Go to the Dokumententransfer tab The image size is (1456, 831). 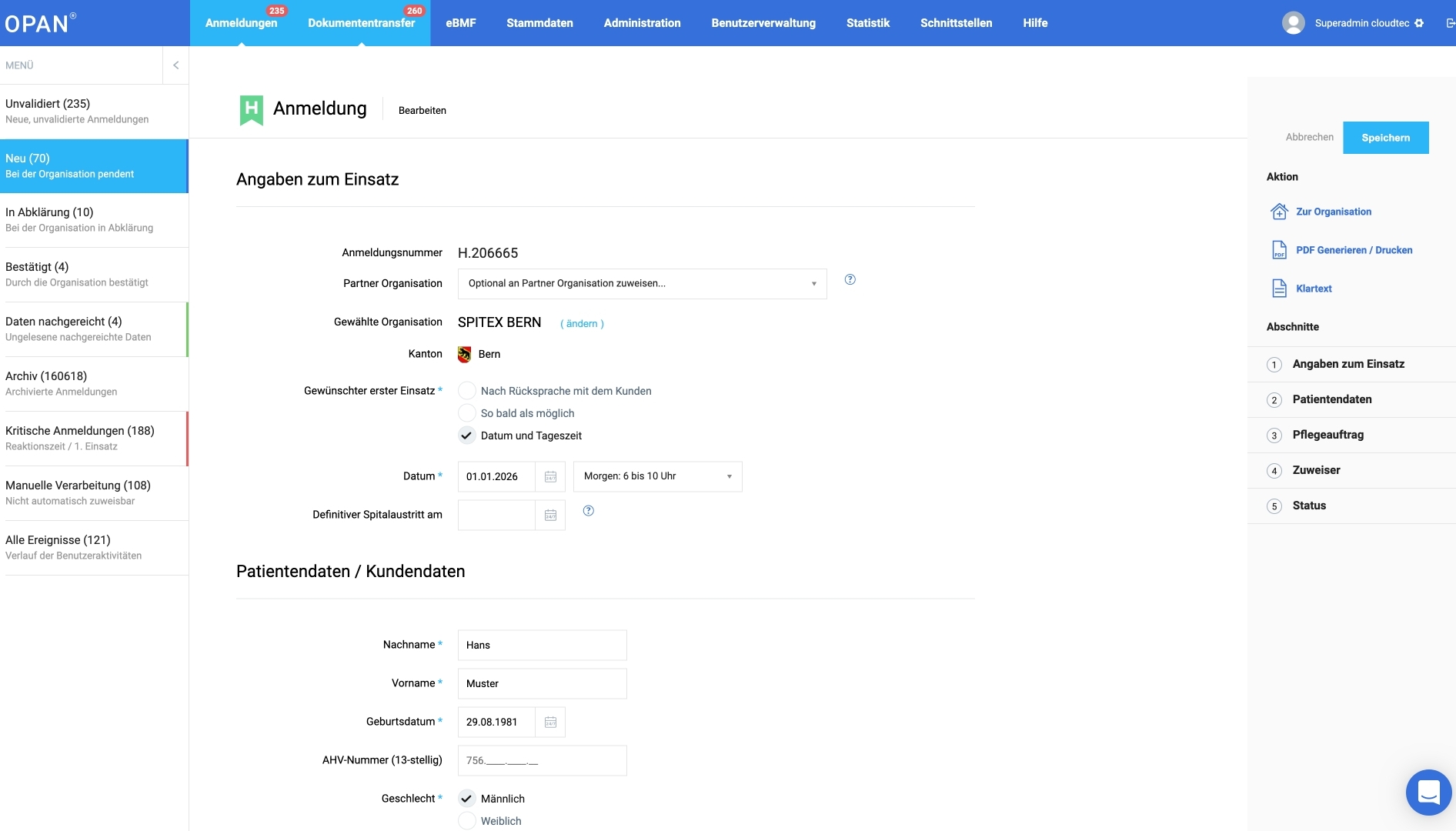[361, 23]
